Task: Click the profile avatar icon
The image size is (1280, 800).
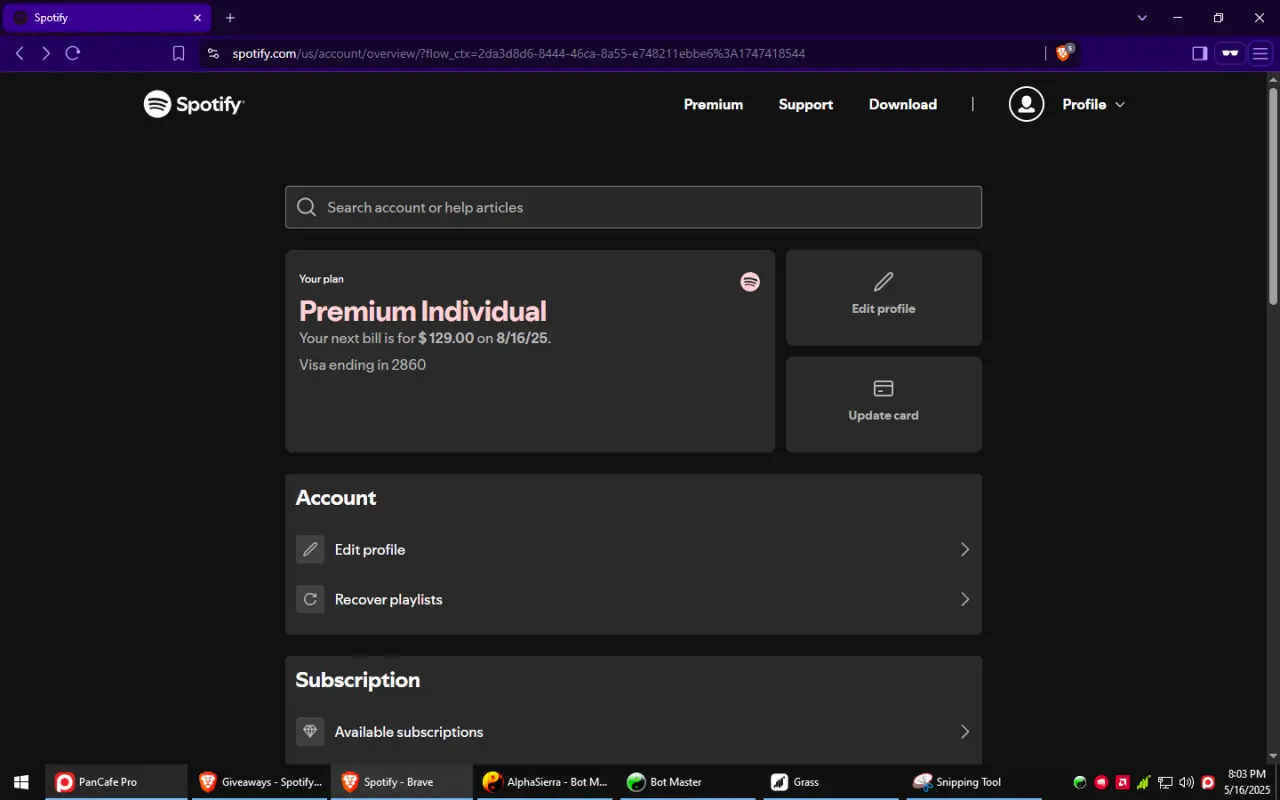Action: click(x=1026, y=104)
